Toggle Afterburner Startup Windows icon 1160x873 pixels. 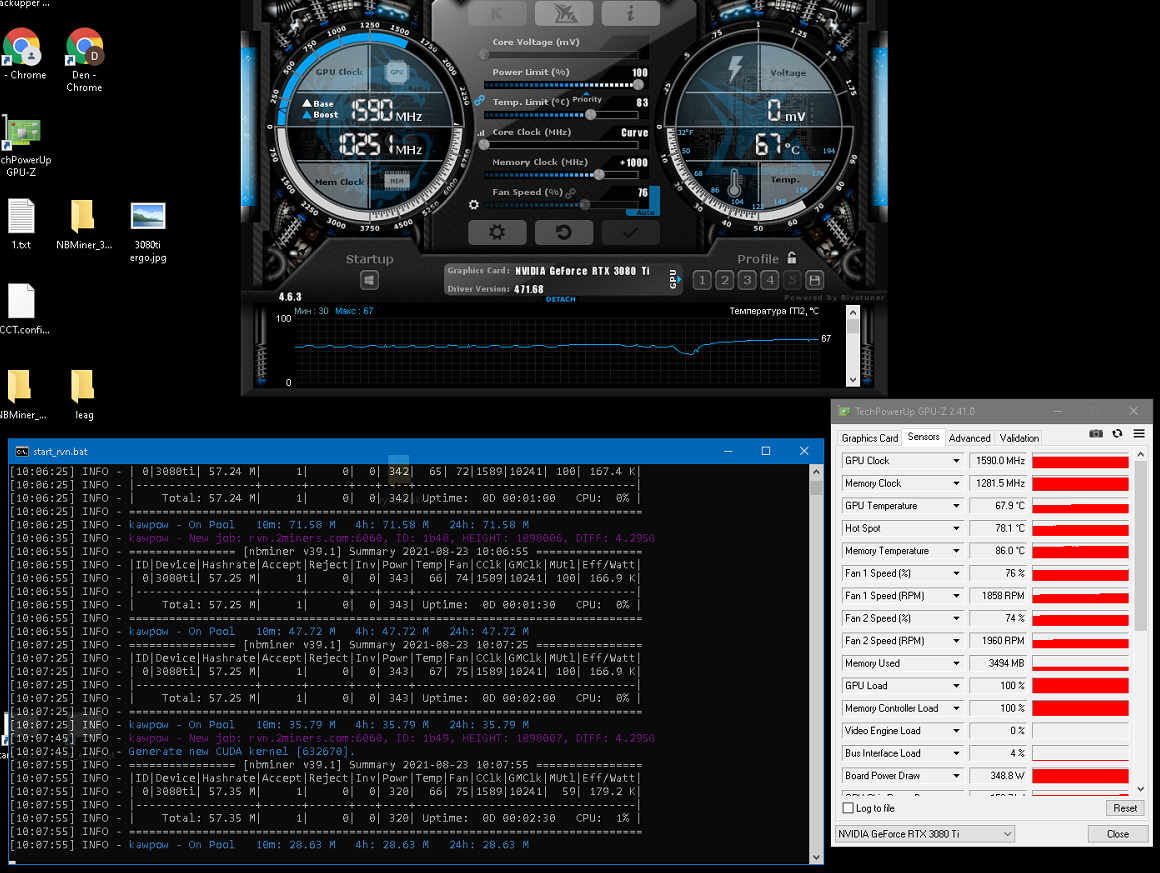click(x=369, y=280)
